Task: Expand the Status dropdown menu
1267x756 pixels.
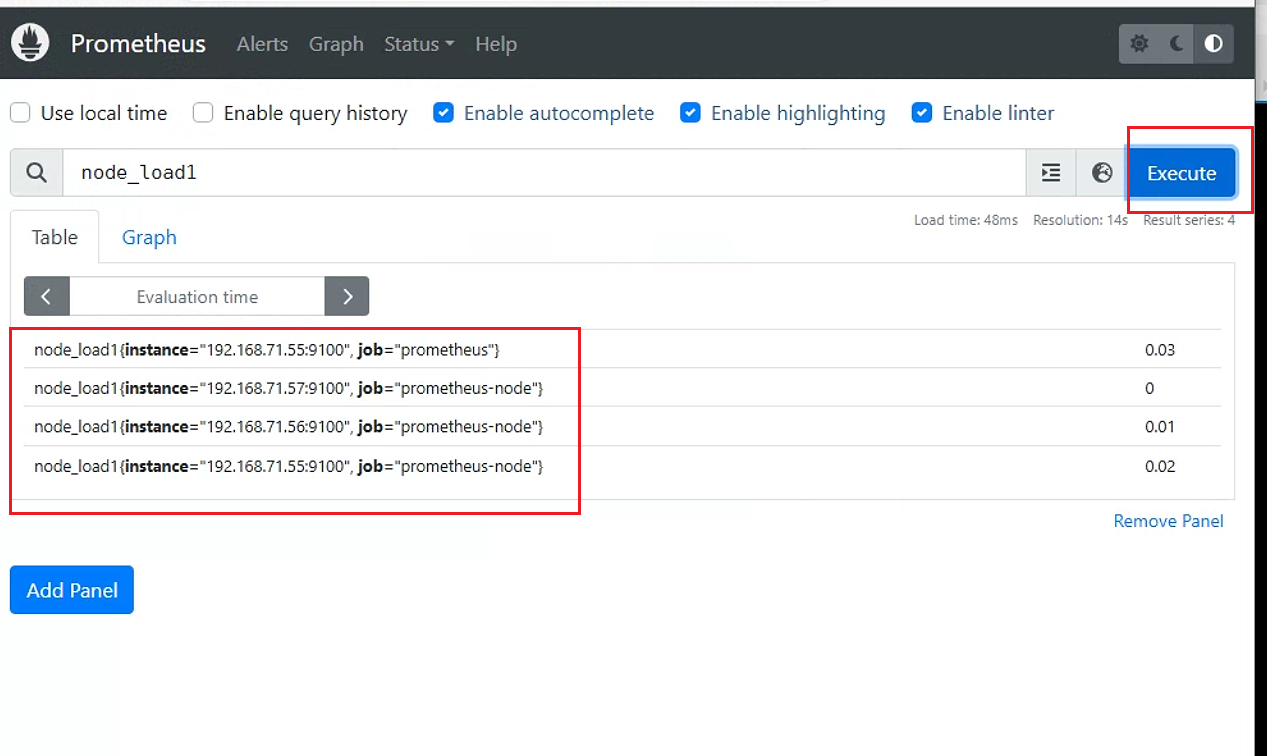Action: click(419, 44)
